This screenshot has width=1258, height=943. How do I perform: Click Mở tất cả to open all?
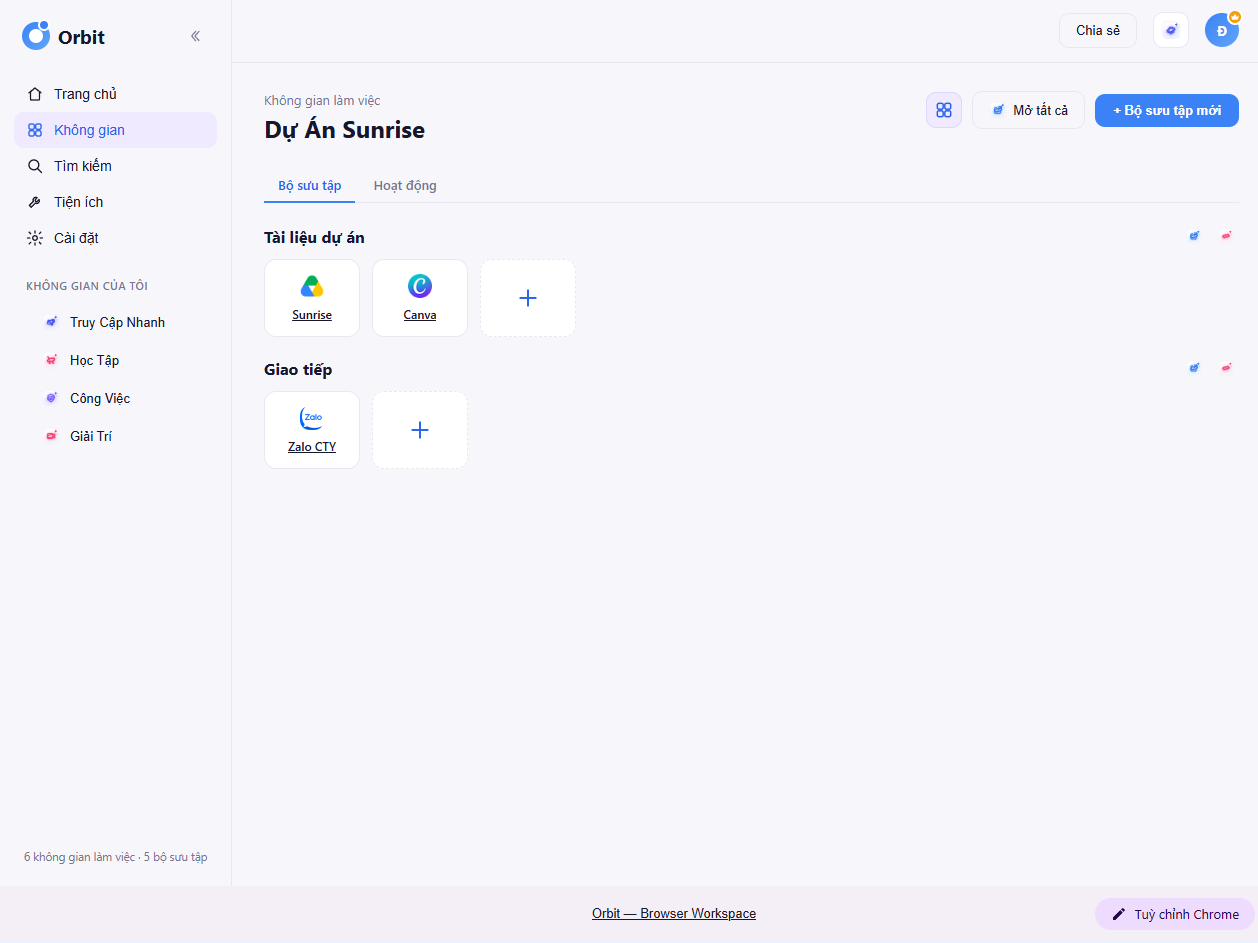pos(1028,110)
